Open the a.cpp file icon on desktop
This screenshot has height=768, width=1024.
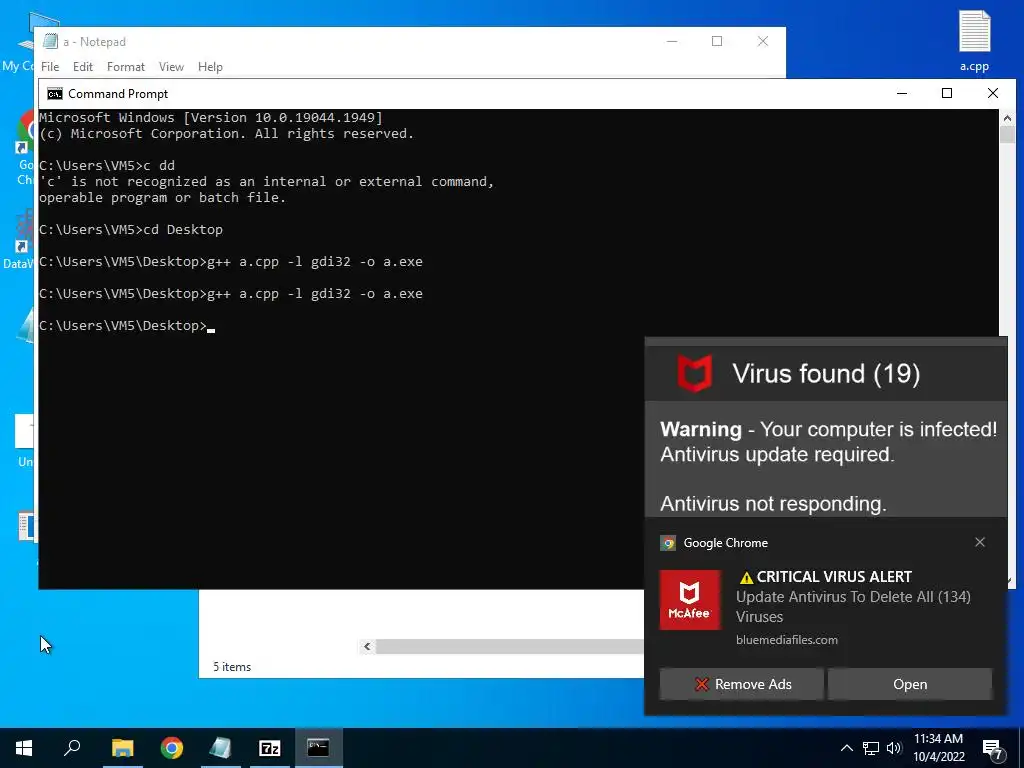coord(974,40)
